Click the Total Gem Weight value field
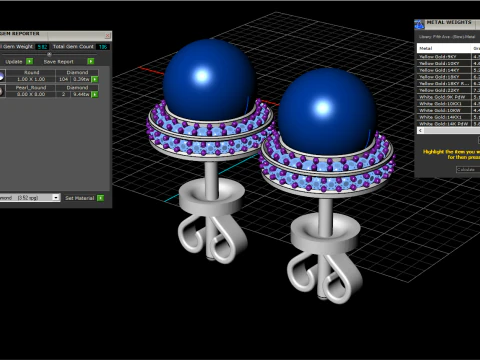The image size is (480, 360). coord(42,47)
